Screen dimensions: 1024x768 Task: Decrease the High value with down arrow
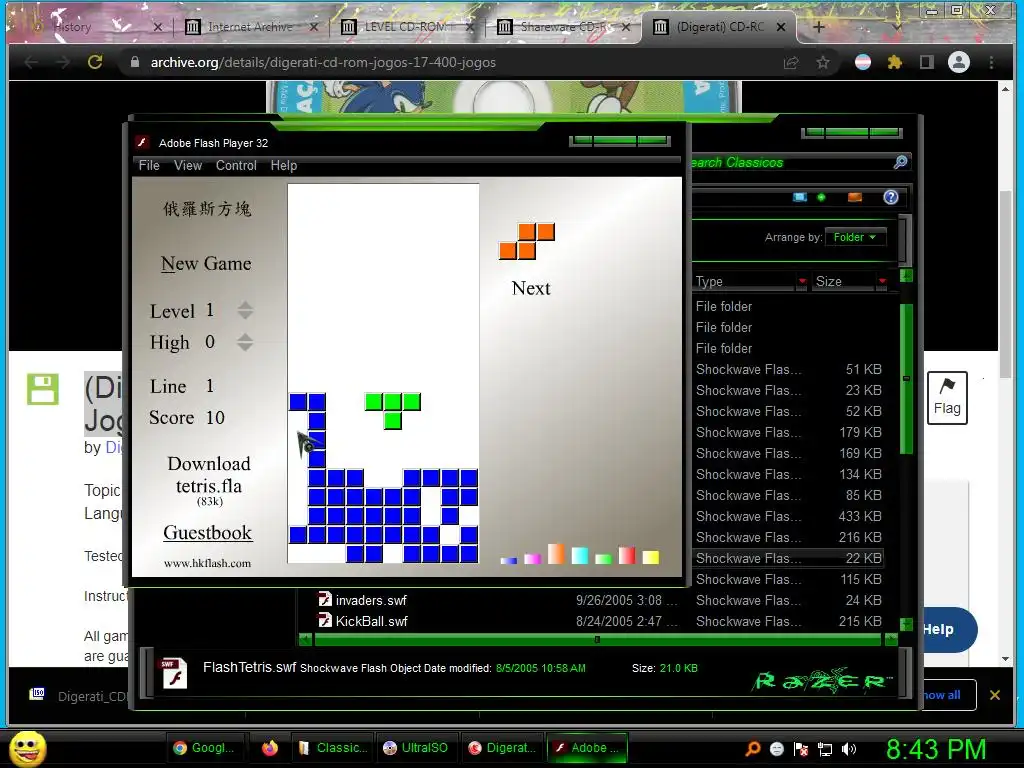245,347
